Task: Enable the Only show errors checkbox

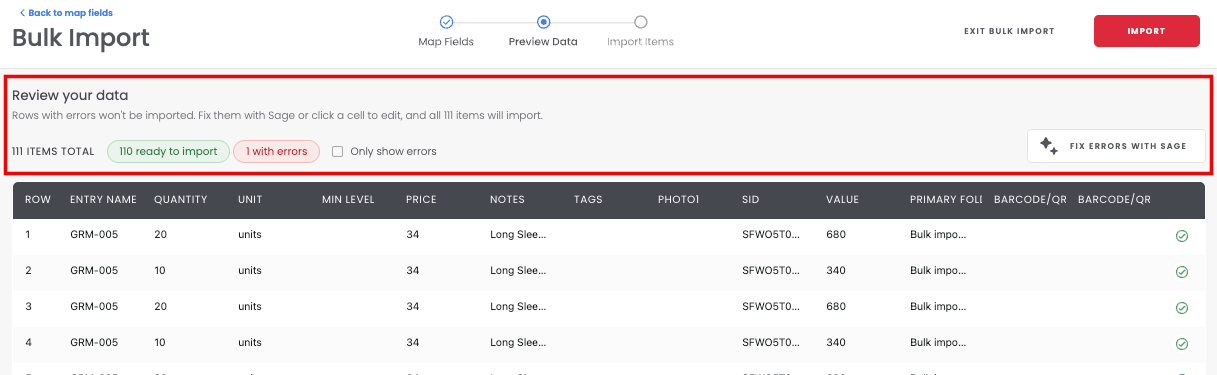Action: 338,151
